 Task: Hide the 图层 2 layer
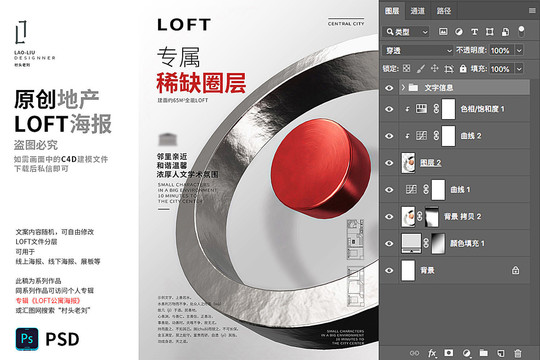[x=389, y=163]
